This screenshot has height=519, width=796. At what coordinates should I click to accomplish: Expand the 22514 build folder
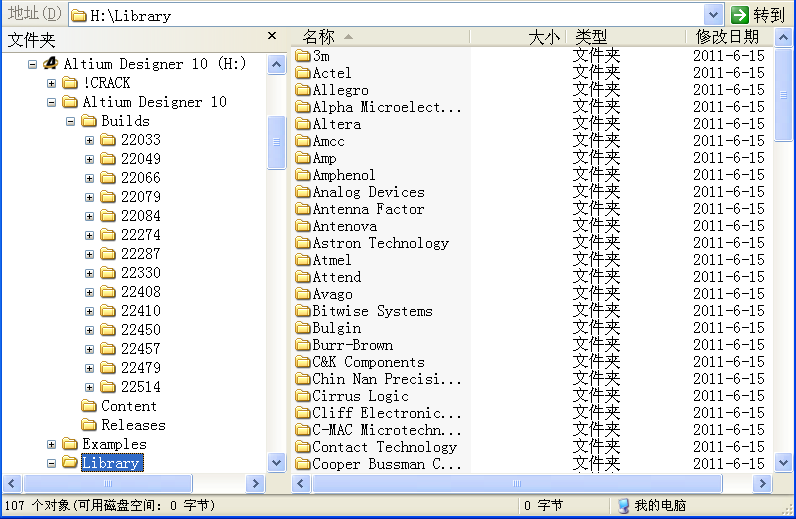(89, 387)
